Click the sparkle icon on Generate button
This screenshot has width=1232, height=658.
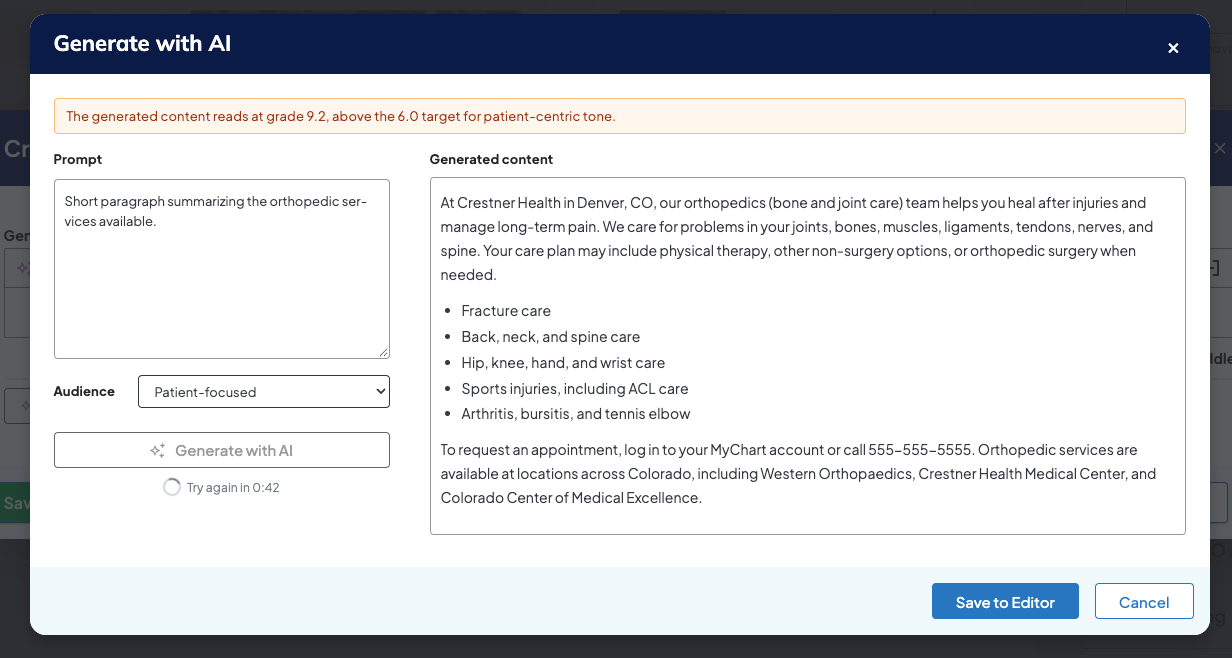pyautogui.click(x=158, y=451)
